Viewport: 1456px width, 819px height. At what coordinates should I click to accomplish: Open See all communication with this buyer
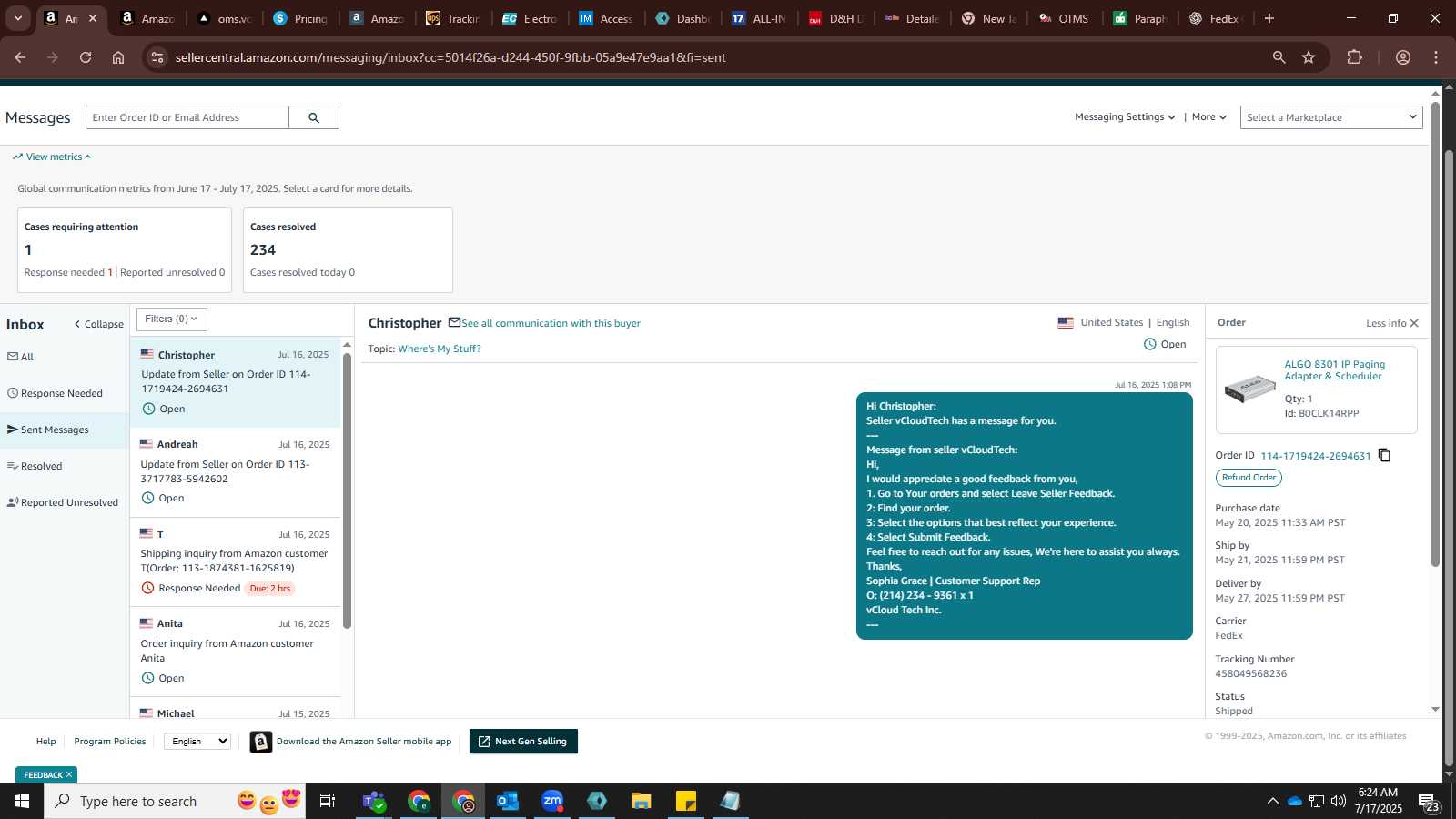tap(551, 323)
